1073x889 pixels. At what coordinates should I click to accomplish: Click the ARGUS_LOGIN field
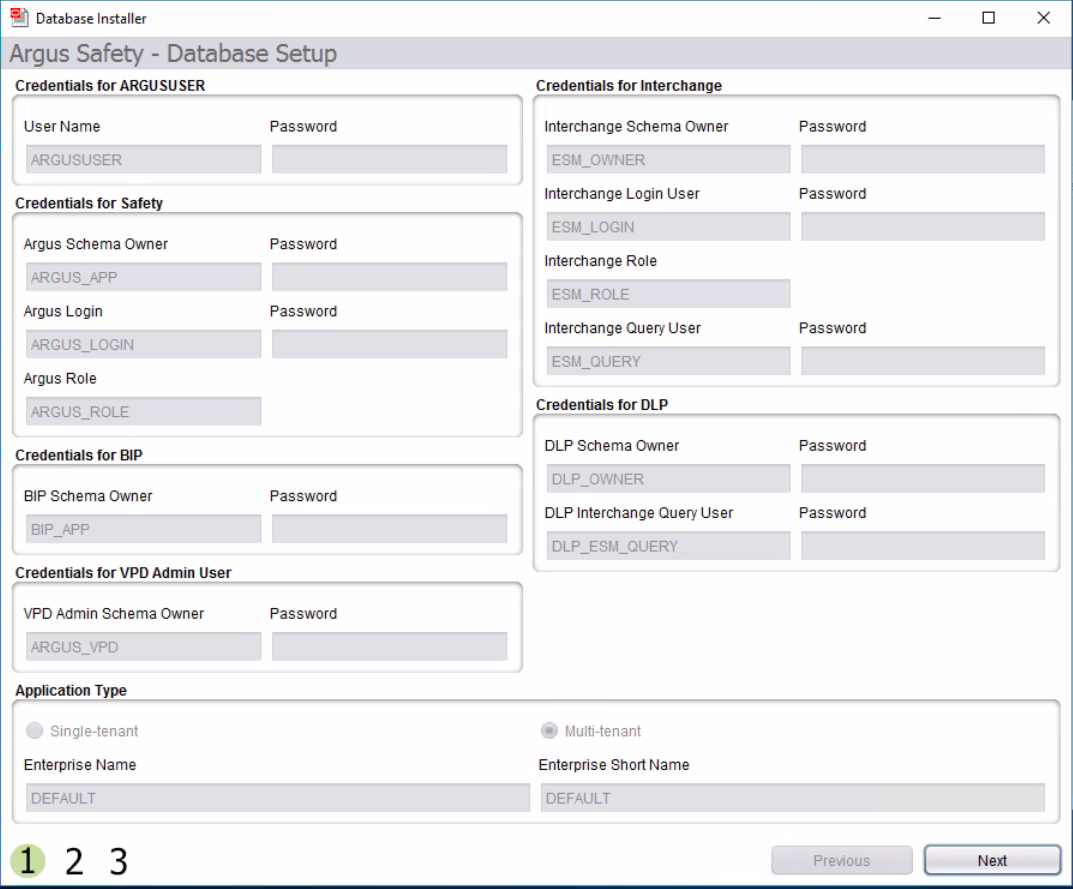coord(141,343)
